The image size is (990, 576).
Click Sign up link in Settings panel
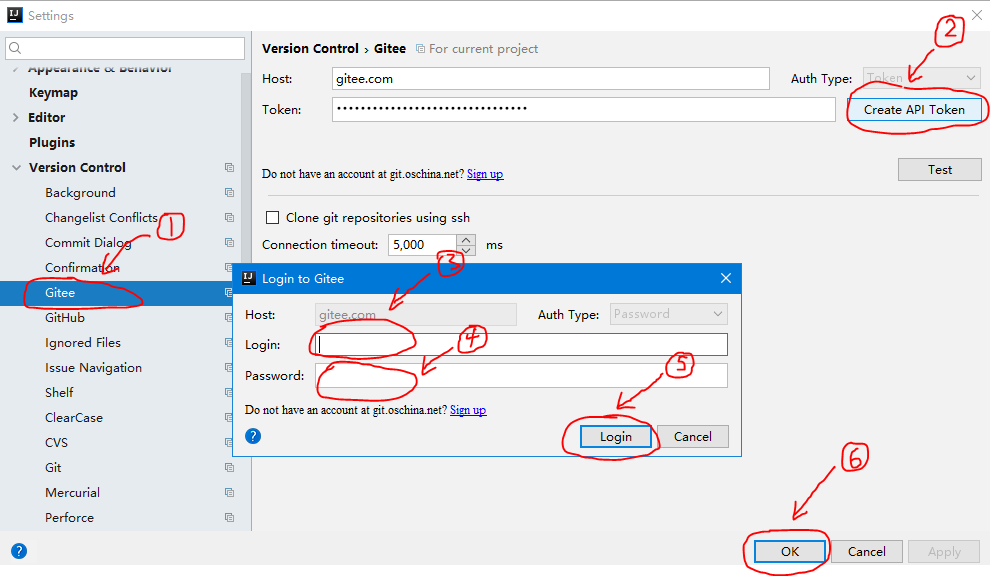(485, 174)
